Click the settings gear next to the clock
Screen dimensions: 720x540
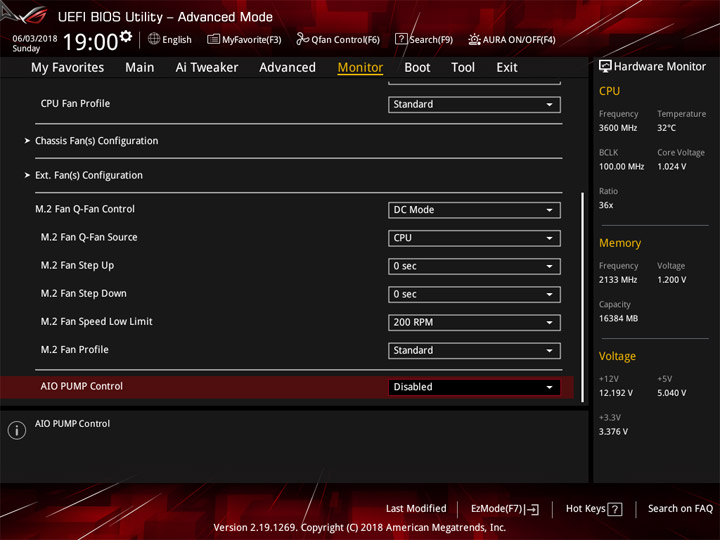125,36
